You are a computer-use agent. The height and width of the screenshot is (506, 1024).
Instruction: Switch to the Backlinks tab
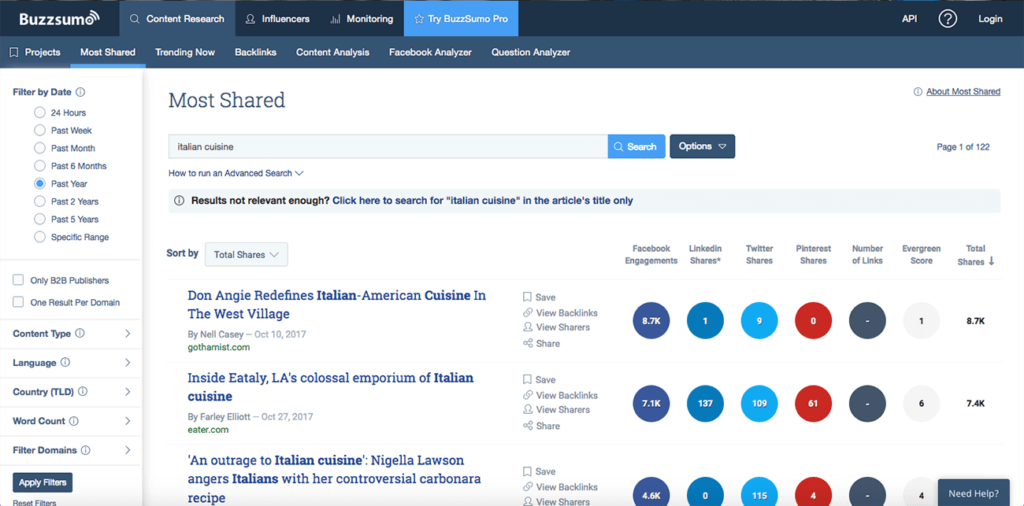(x=255, y=52)
